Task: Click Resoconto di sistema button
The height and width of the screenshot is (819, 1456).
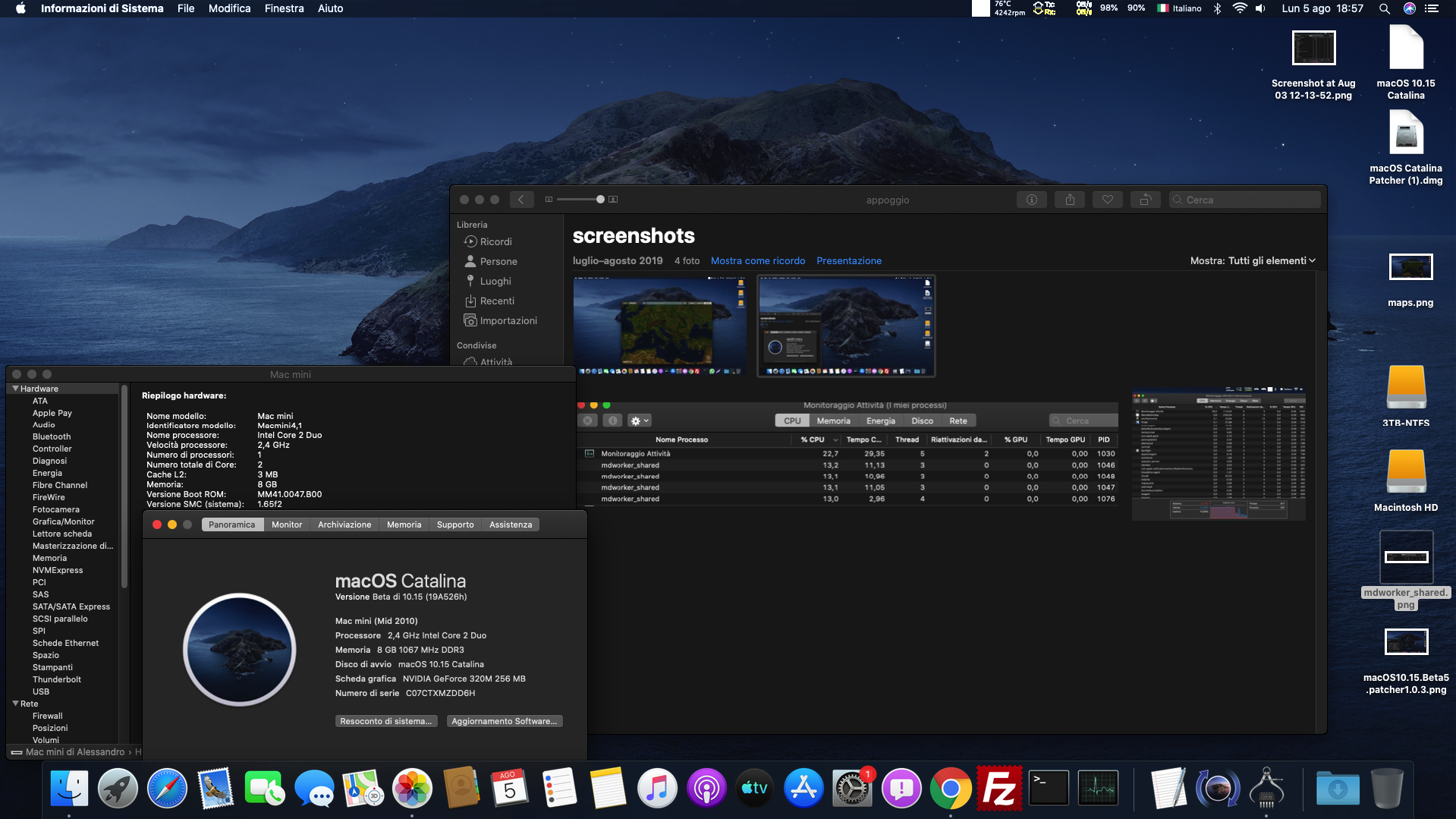Action: pos(385,721)
